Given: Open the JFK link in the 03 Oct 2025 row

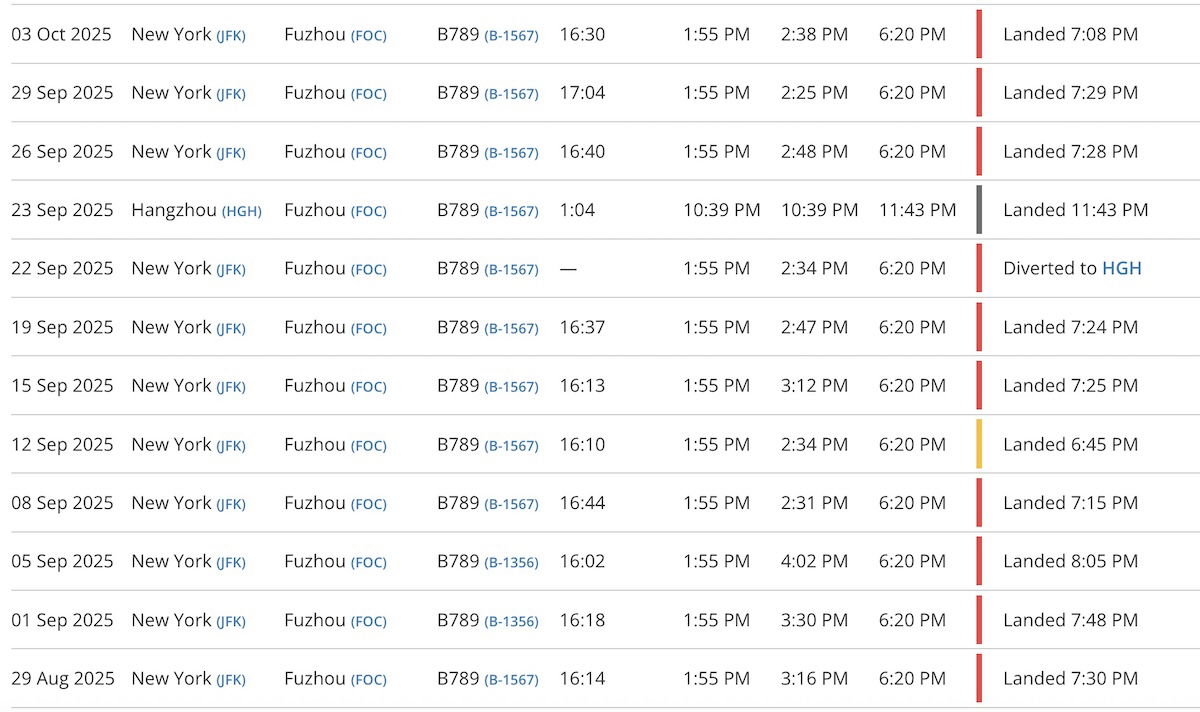Looking at the screenshot, I should [230, 36].
